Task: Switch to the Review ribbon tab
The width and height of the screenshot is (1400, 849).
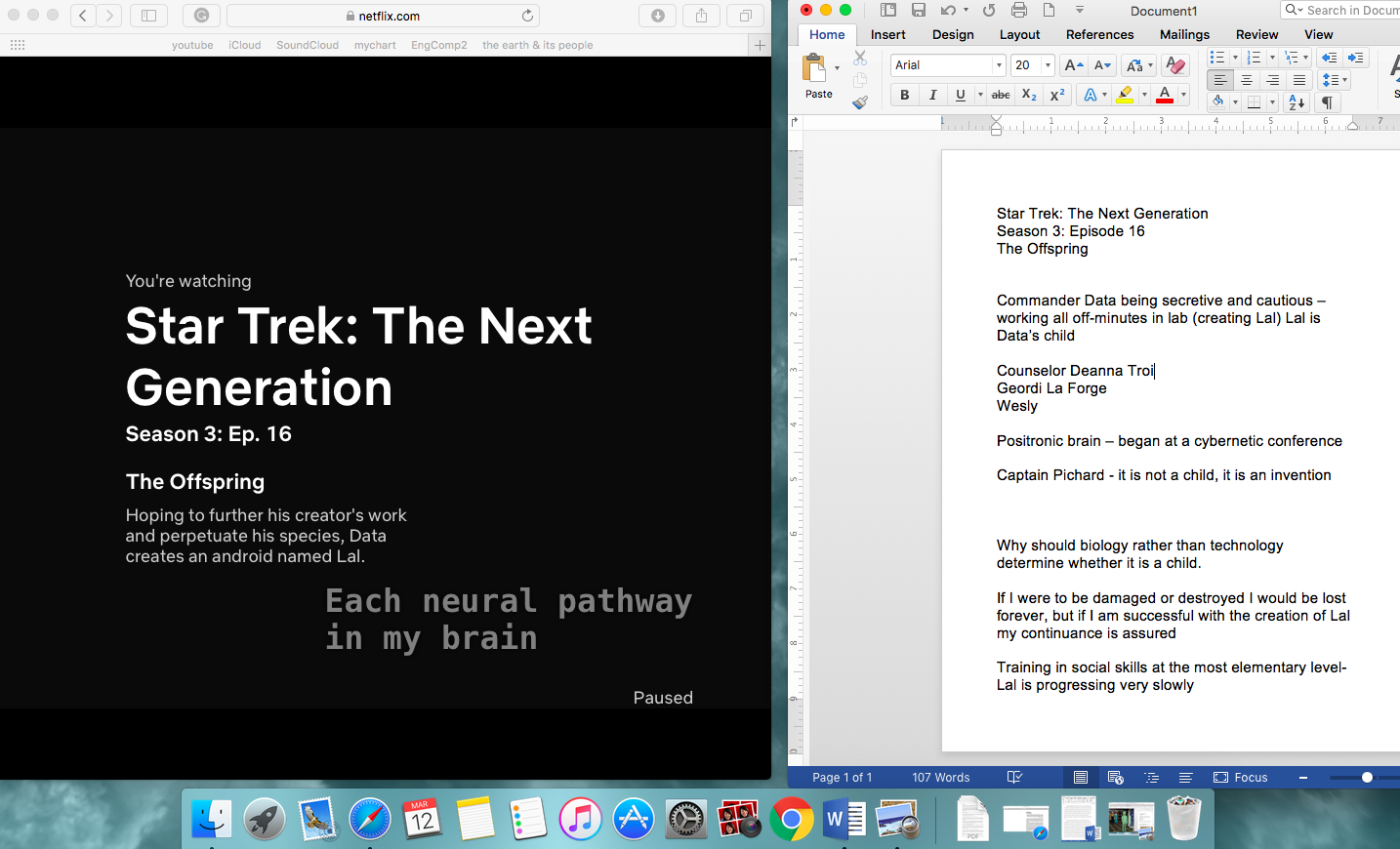Action: 1256,34
